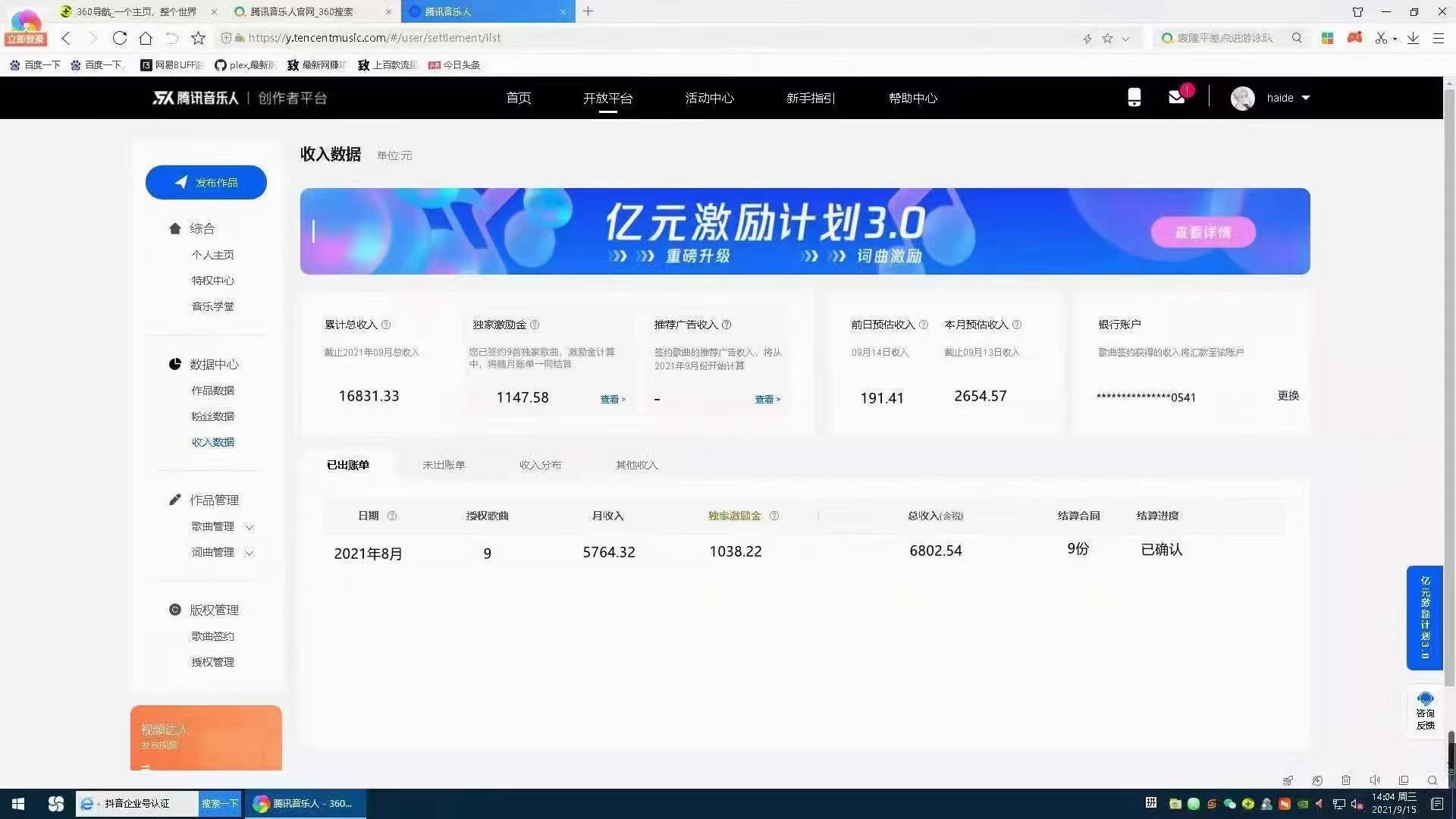Go to 首页 in top navigation
1456x819 pixels.
point(519,98)
